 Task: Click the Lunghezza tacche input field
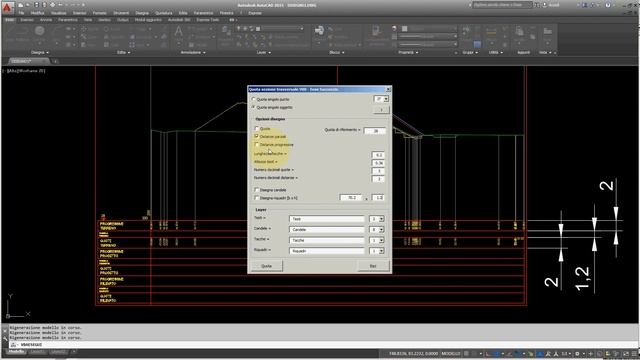pos(378,155)
